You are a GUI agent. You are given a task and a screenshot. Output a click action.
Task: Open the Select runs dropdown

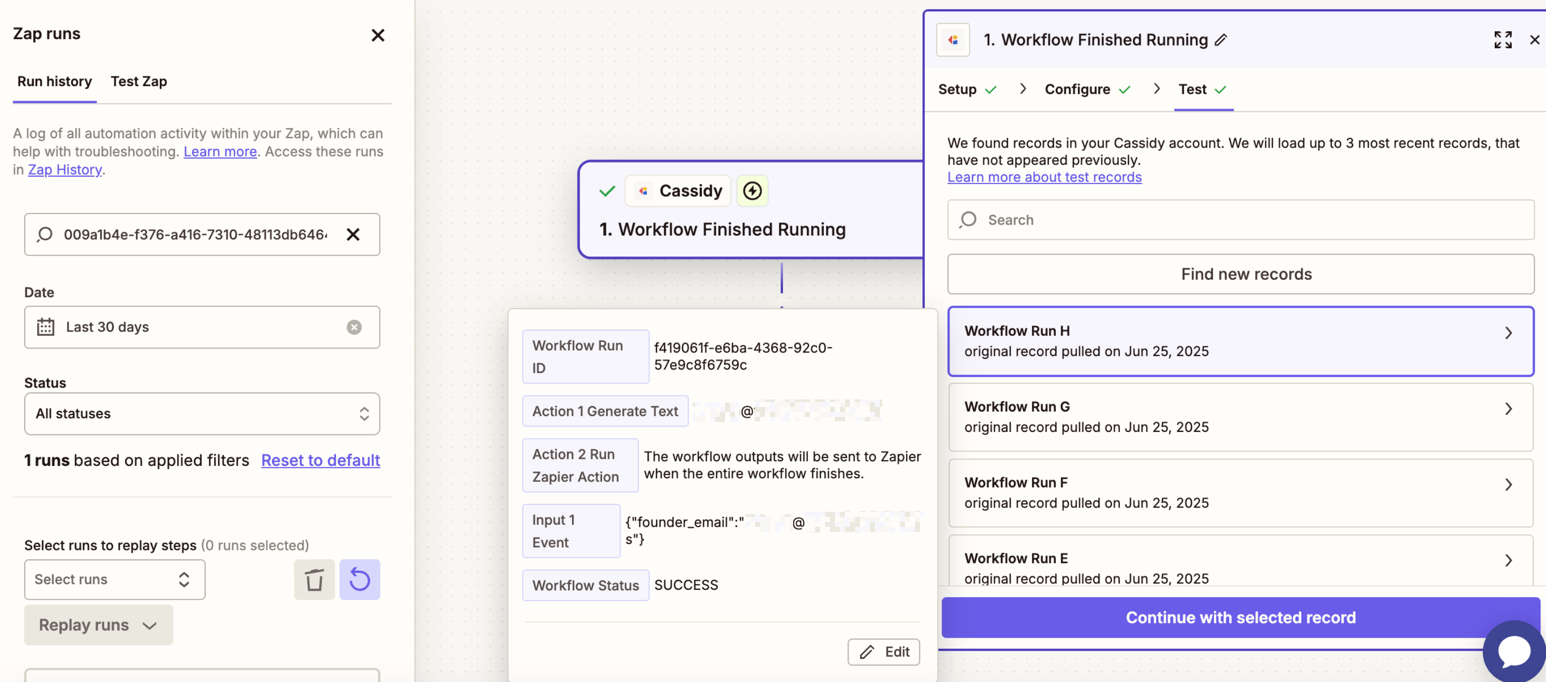115,580
